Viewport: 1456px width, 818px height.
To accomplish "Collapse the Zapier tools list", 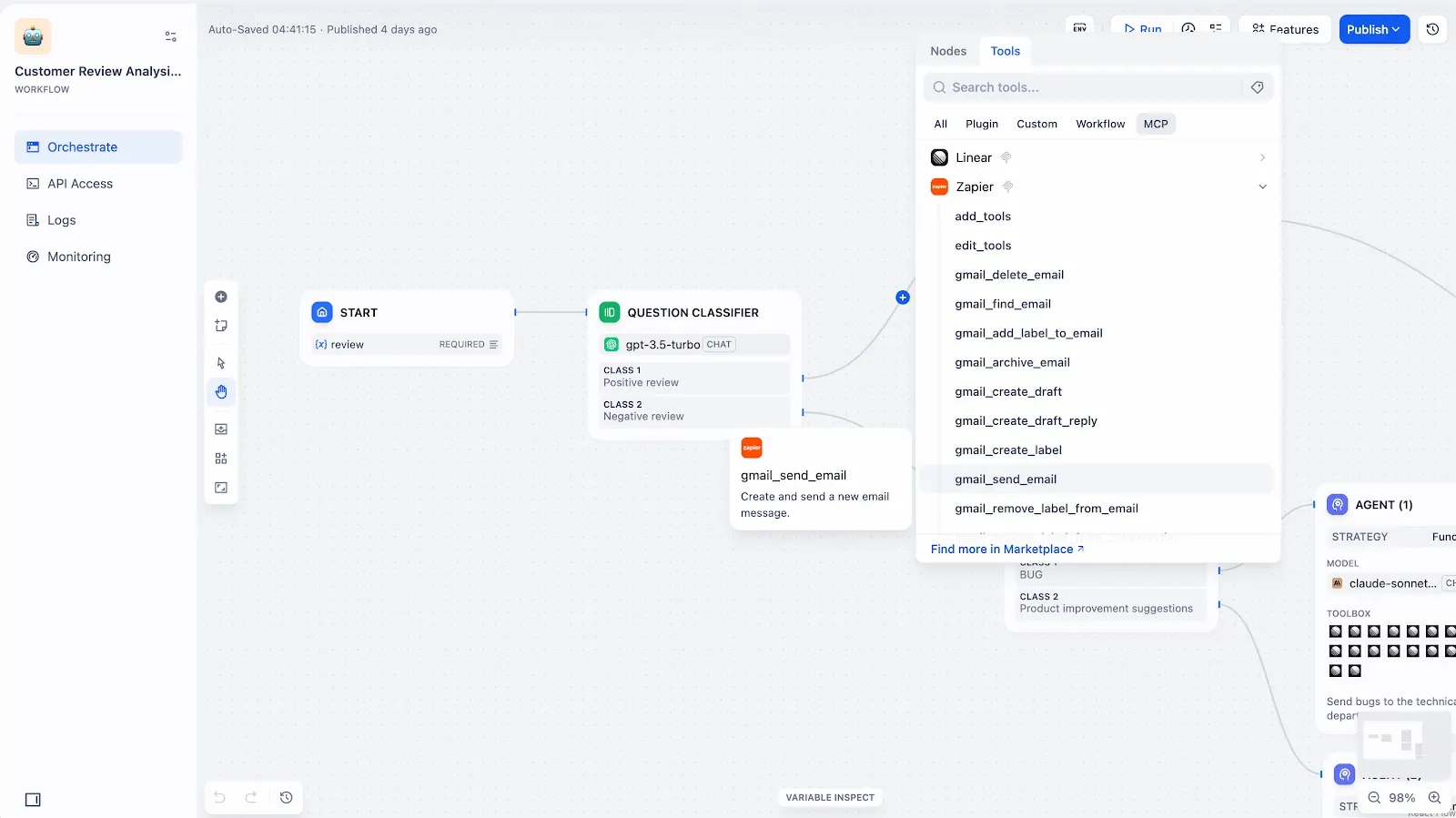I will coord(1262,187).
